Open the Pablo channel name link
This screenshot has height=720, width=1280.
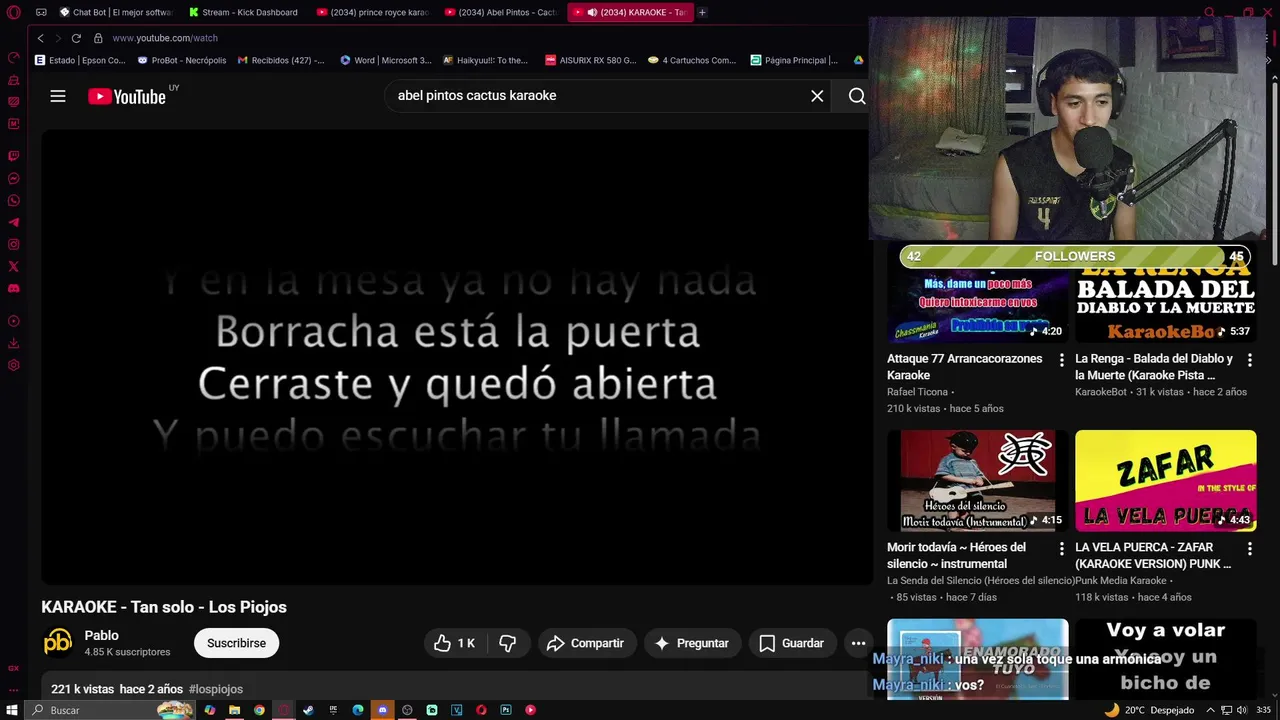point(102,635)
